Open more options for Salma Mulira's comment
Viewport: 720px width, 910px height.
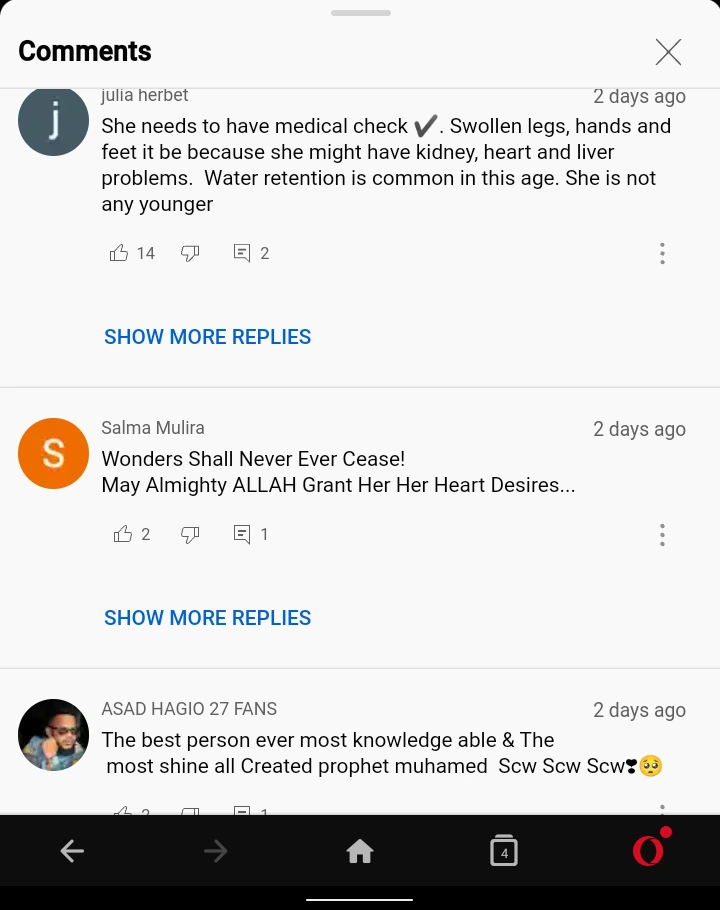pyautogui.click(x=662, y=535)
